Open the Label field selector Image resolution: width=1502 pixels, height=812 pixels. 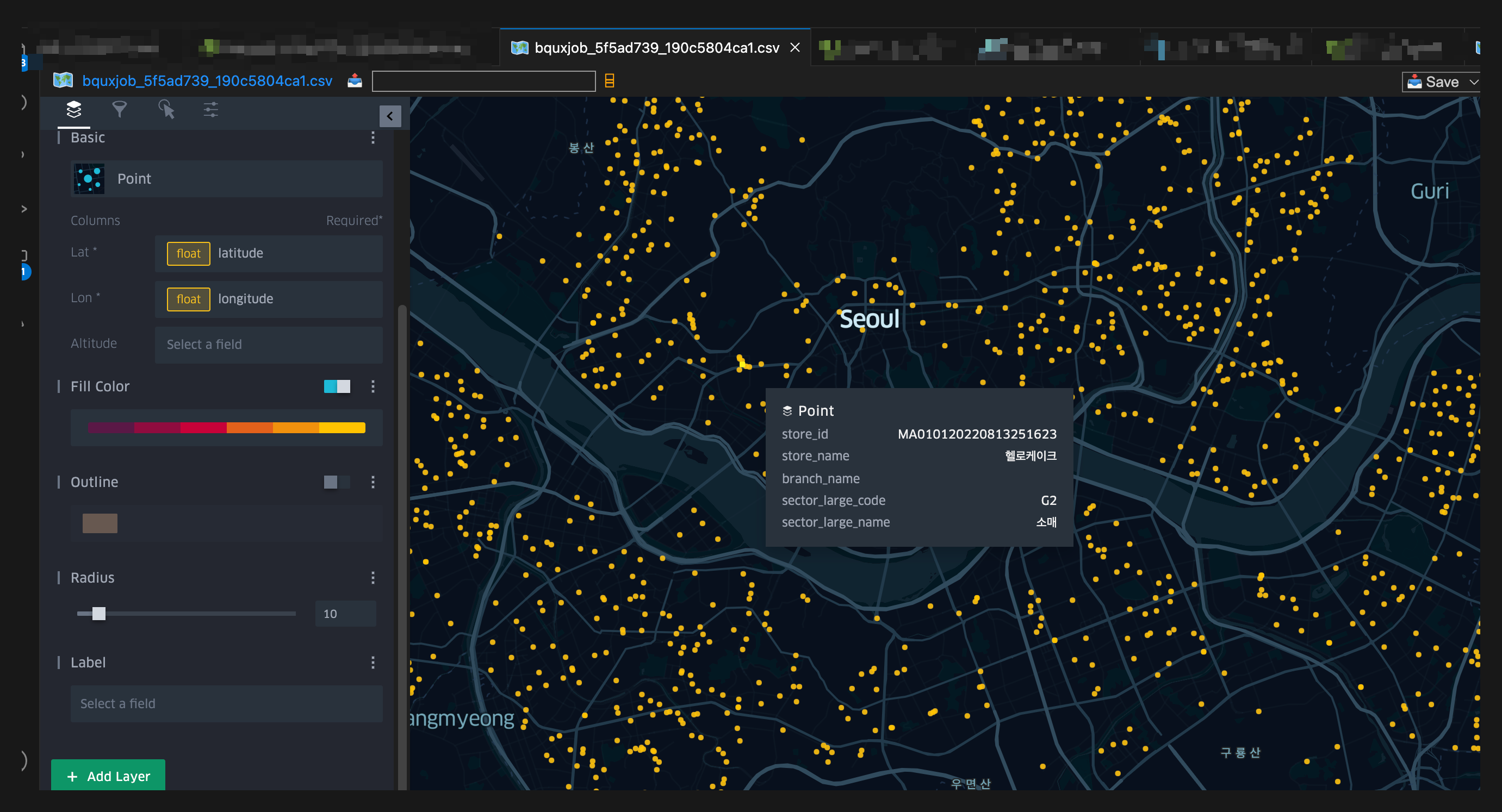click(226, 704)
